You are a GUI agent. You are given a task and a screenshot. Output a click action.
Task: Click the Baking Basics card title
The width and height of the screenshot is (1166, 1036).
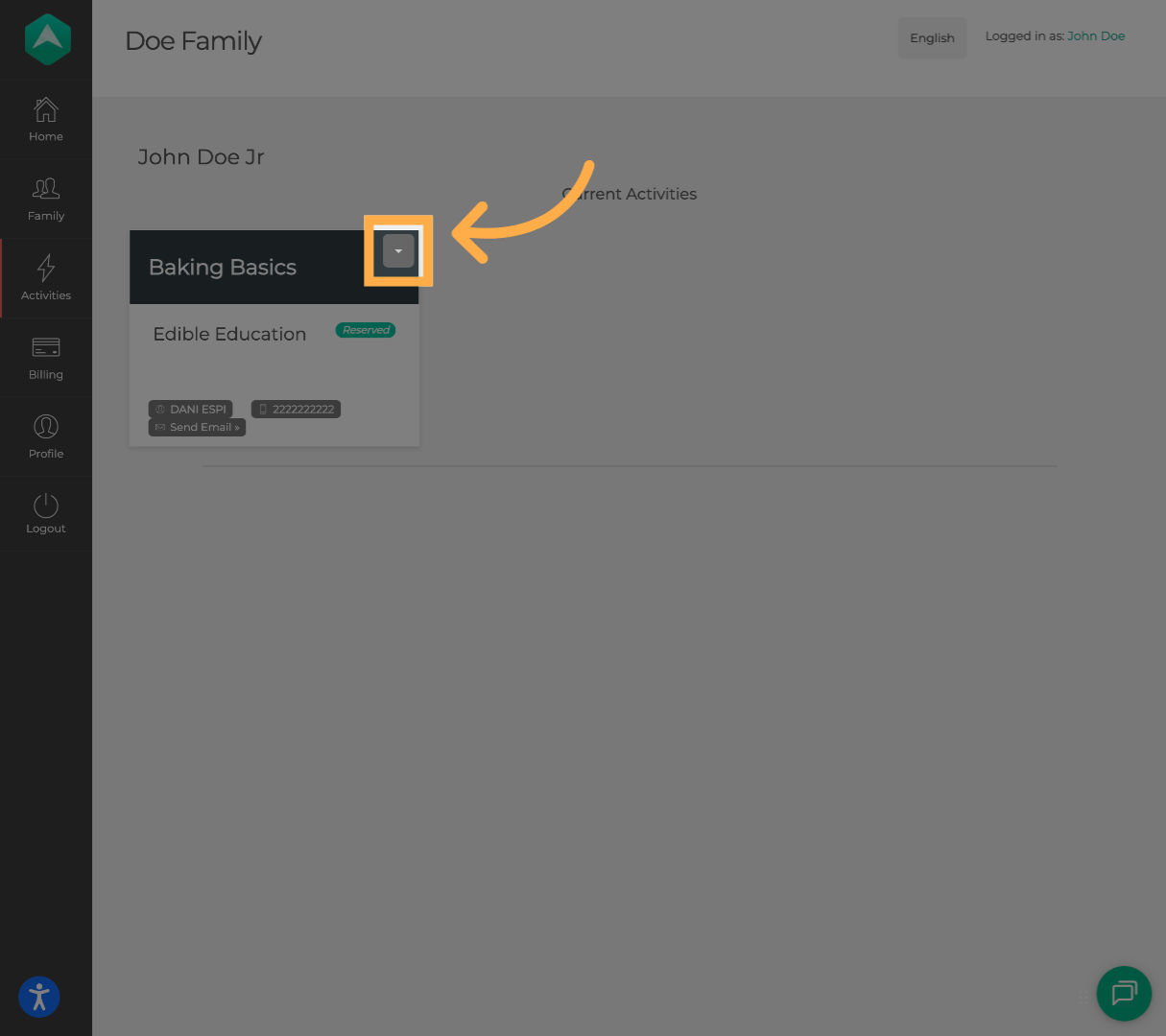tap(223, 268)
